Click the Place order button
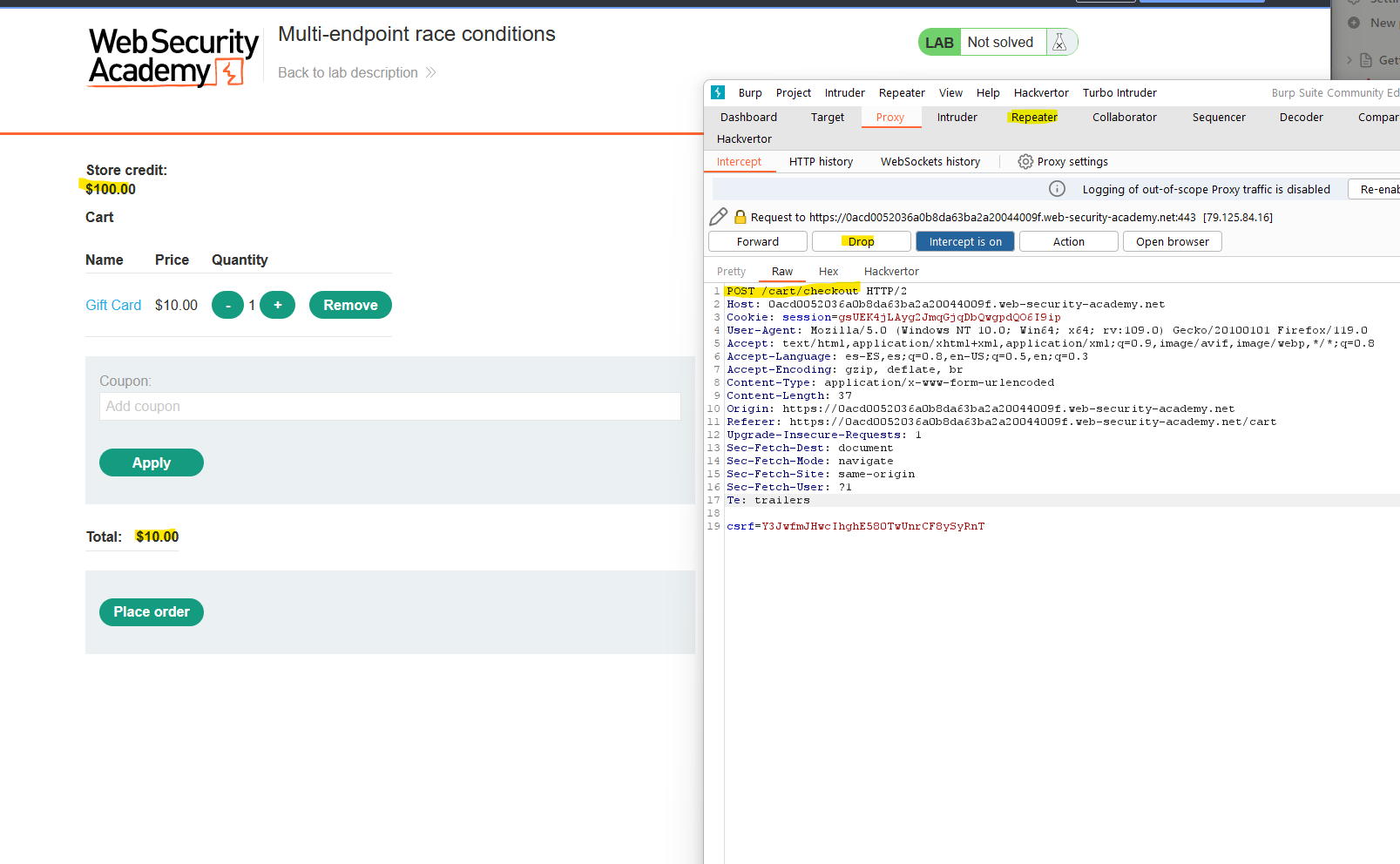 (x=152, y=612)
